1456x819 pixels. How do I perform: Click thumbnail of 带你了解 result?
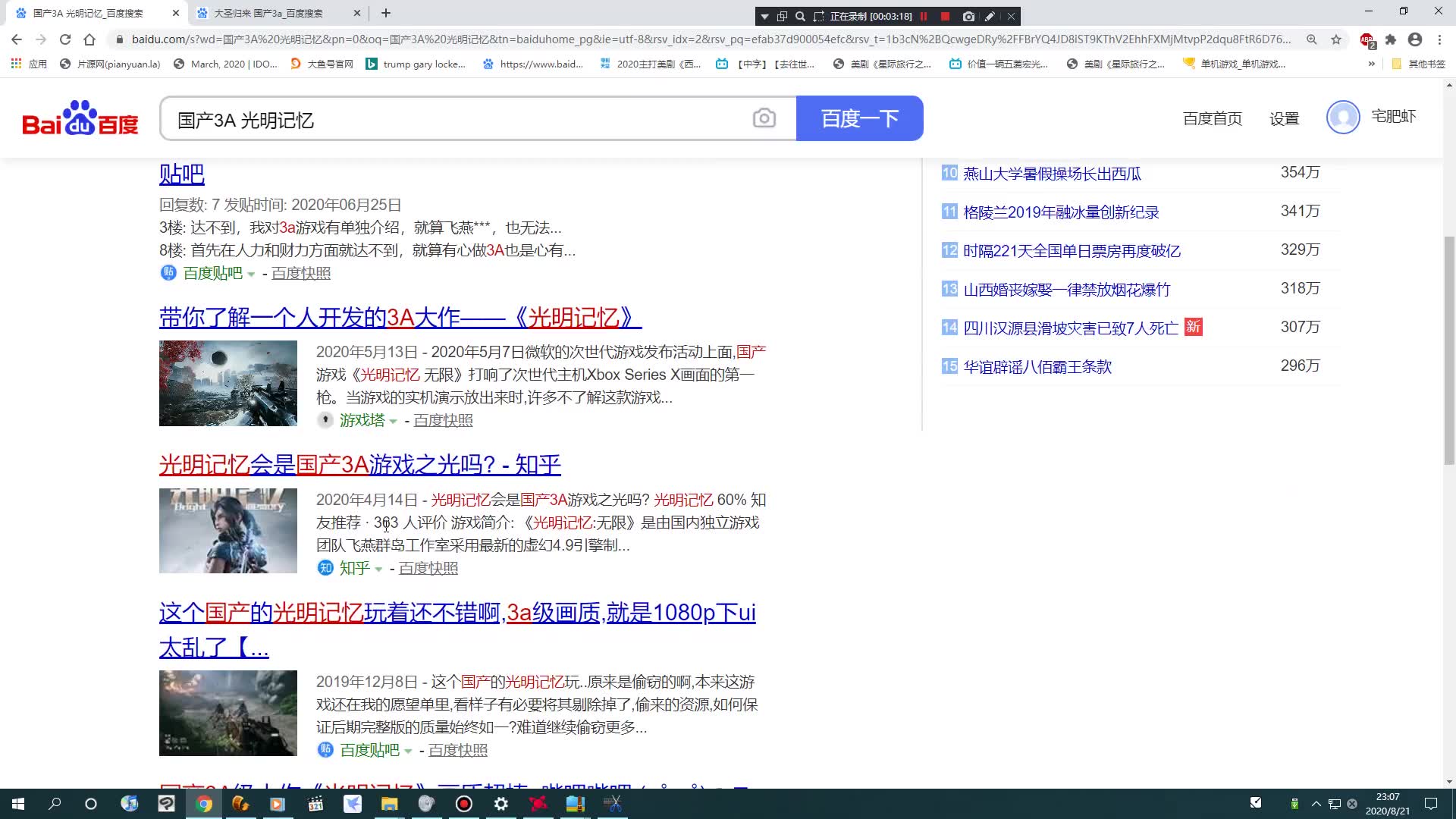tap(228, 383)
